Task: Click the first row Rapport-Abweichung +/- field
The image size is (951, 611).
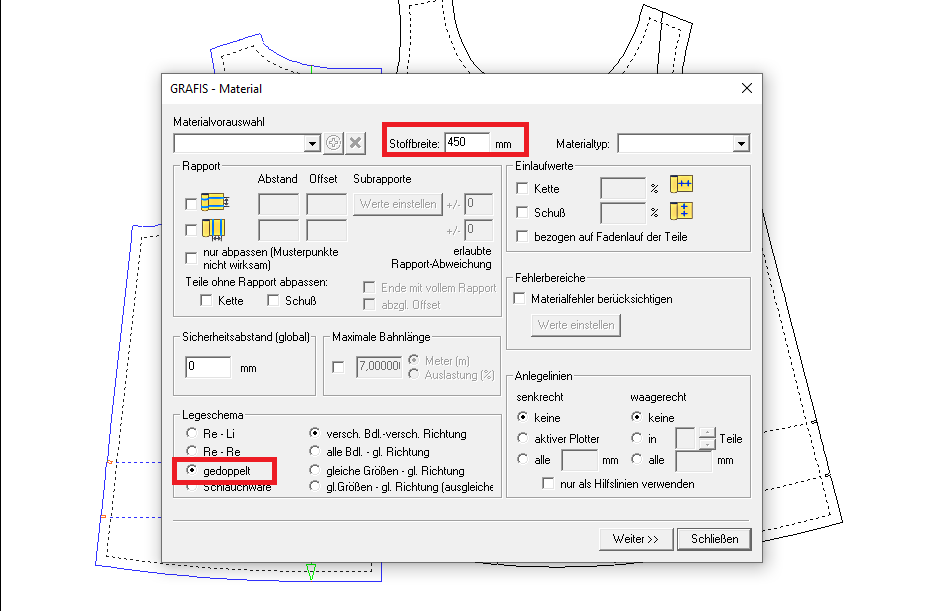Action: point(479,204)
